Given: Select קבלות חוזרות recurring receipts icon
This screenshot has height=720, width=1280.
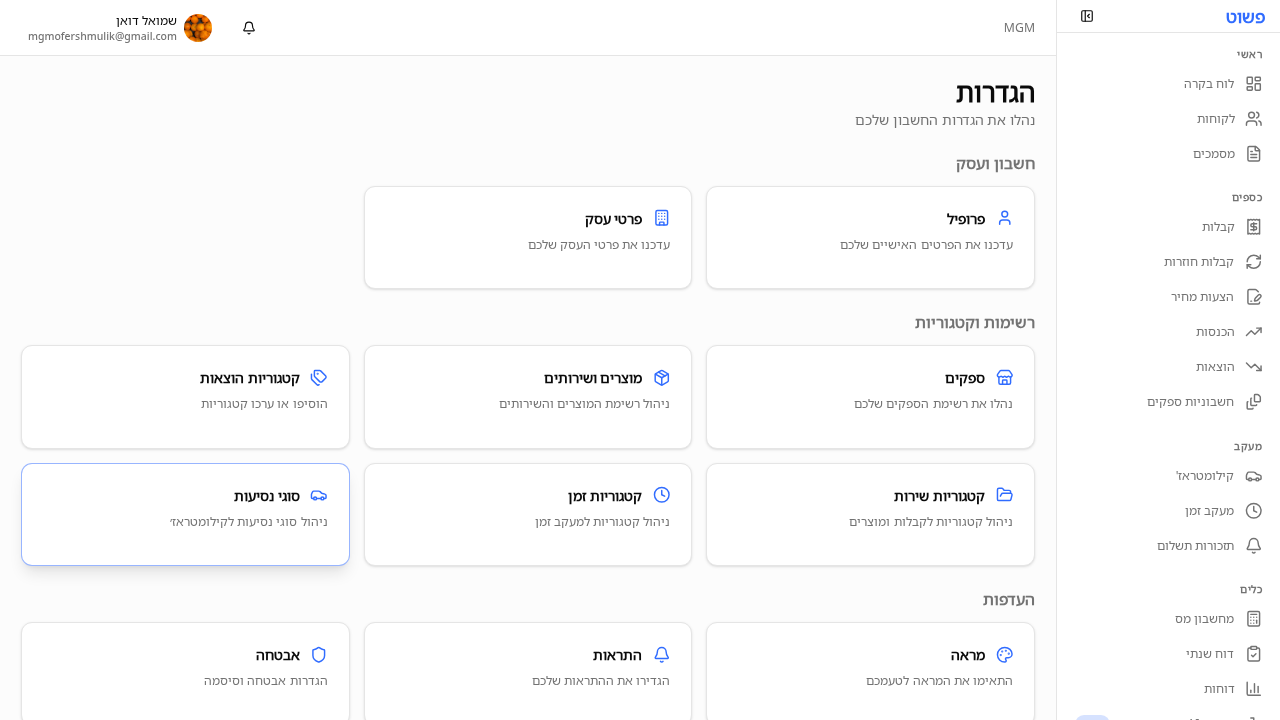Looking at the screenshot, I should click(x=1253, y=262).
